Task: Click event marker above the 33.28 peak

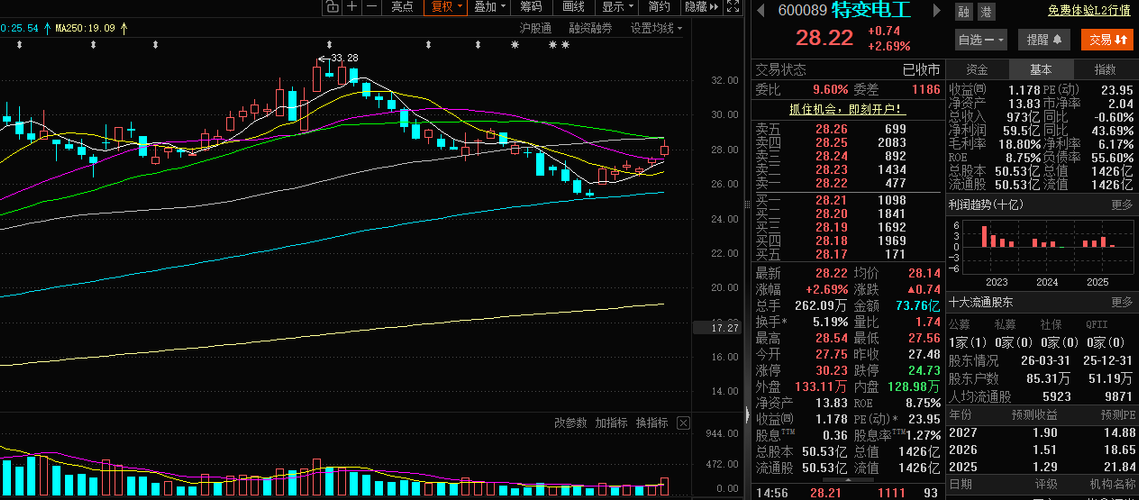Action: [329, 45]
